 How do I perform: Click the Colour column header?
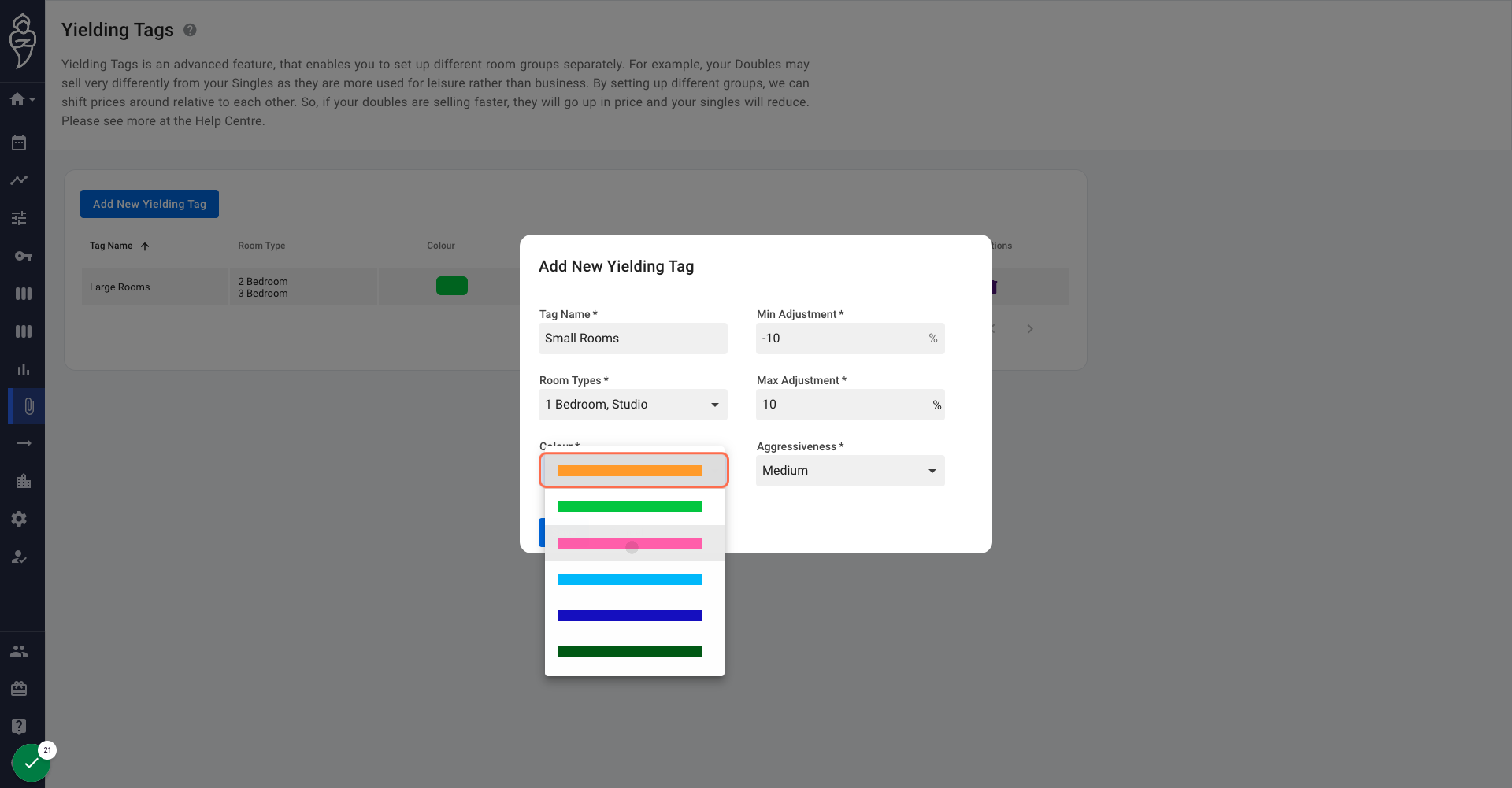(x=441, y=246)
